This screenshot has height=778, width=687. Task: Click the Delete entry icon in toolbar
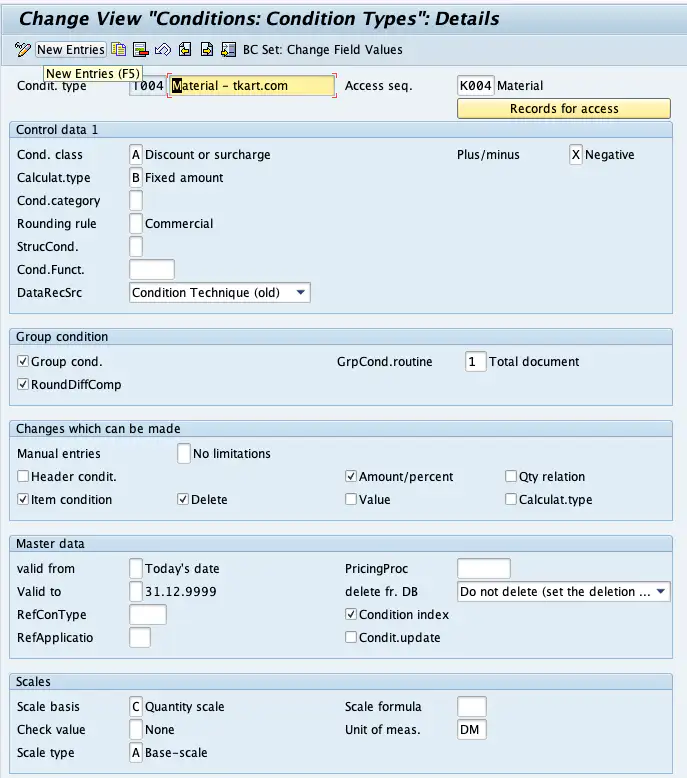pyautogui.click(x=141, y=49)
